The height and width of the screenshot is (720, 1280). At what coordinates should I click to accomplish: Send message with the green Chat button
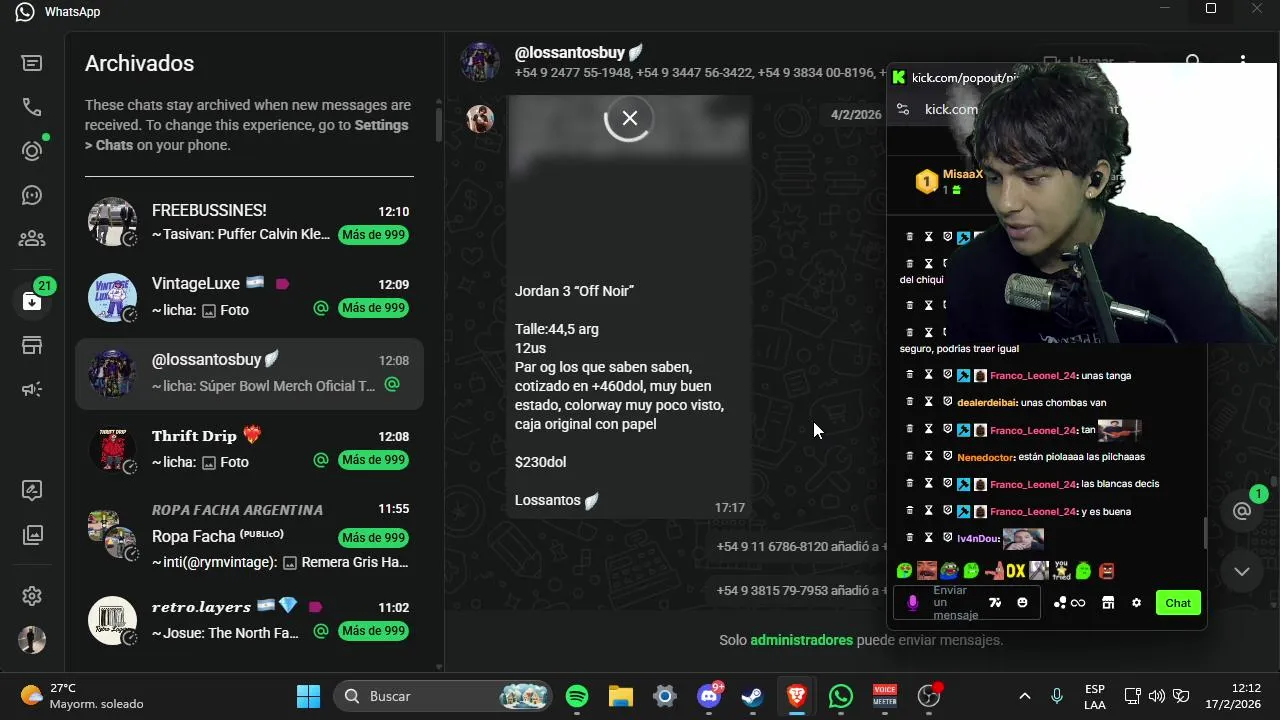pyautogui.click(x=1178, y=603)
